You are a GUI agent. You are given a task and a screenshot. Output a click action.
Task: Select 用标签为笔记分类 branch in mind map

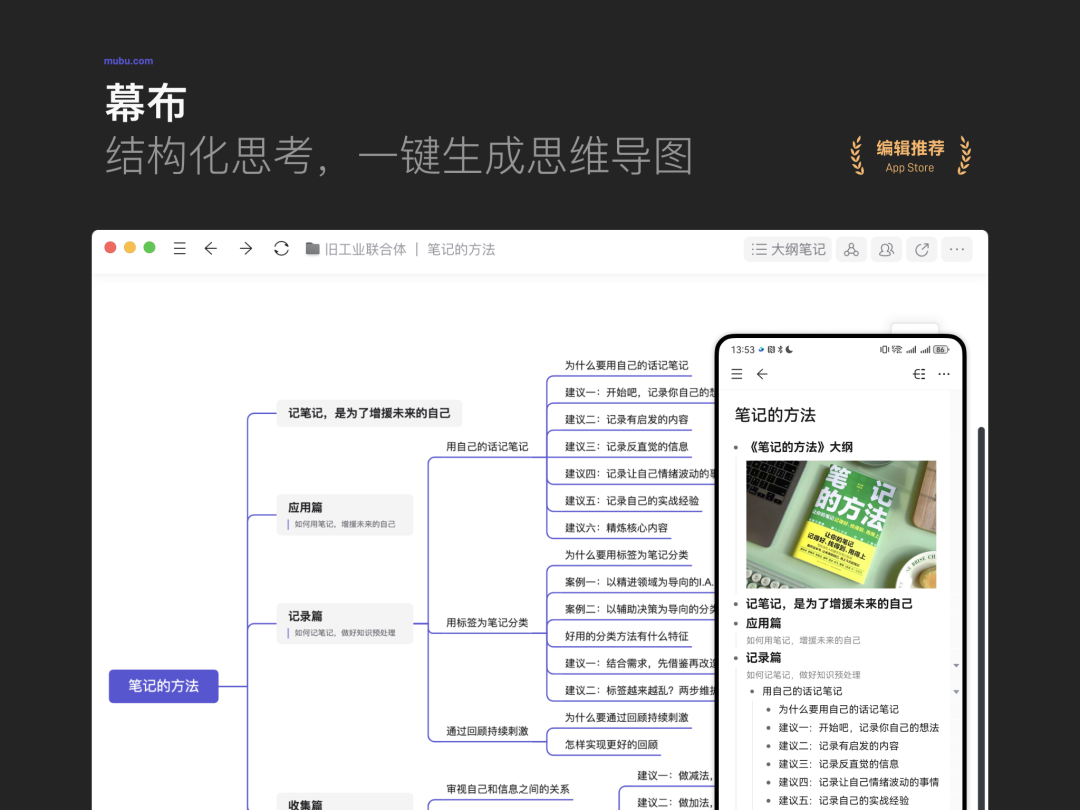pyautogui.click(x=487, y=623)
